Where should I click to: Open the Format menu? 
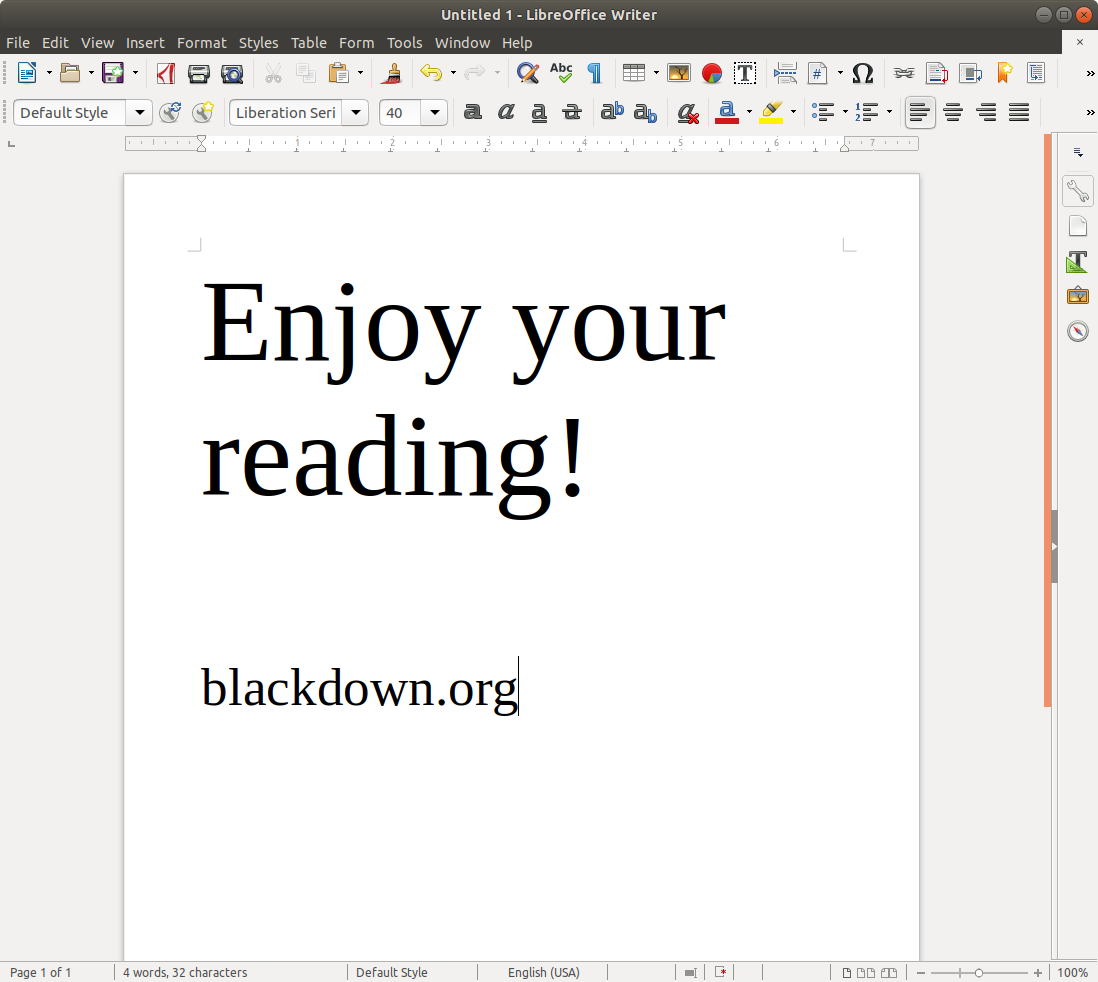[x=201, y=43]
